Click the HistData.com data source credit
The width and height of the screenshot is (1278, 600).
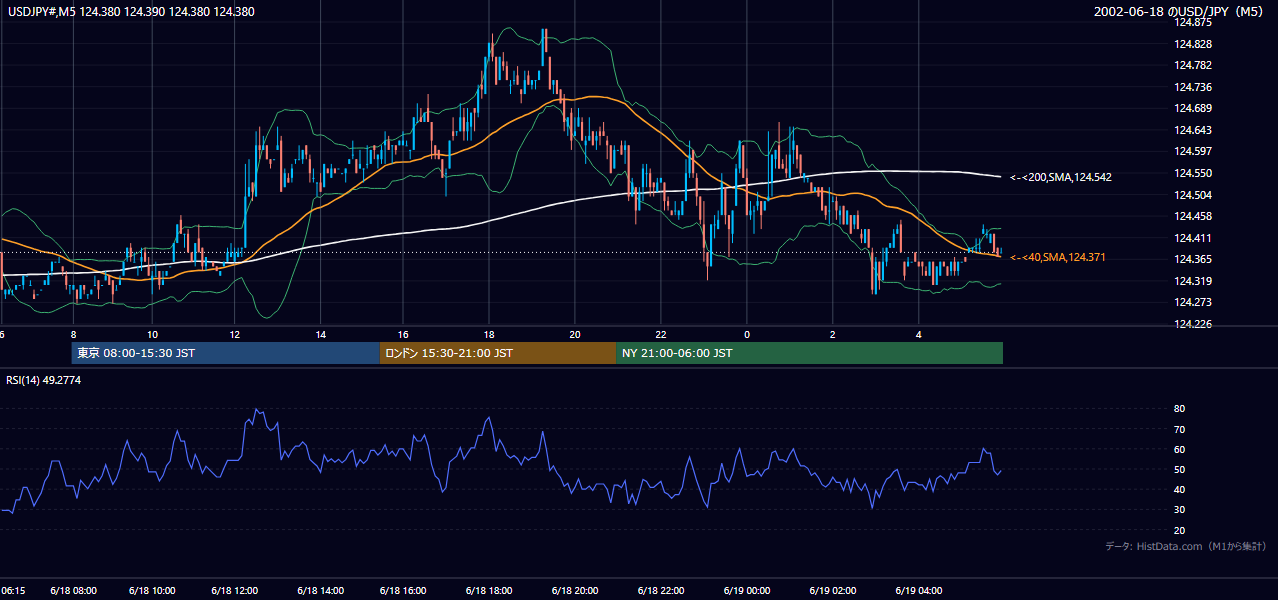[x=1186, y=547]
